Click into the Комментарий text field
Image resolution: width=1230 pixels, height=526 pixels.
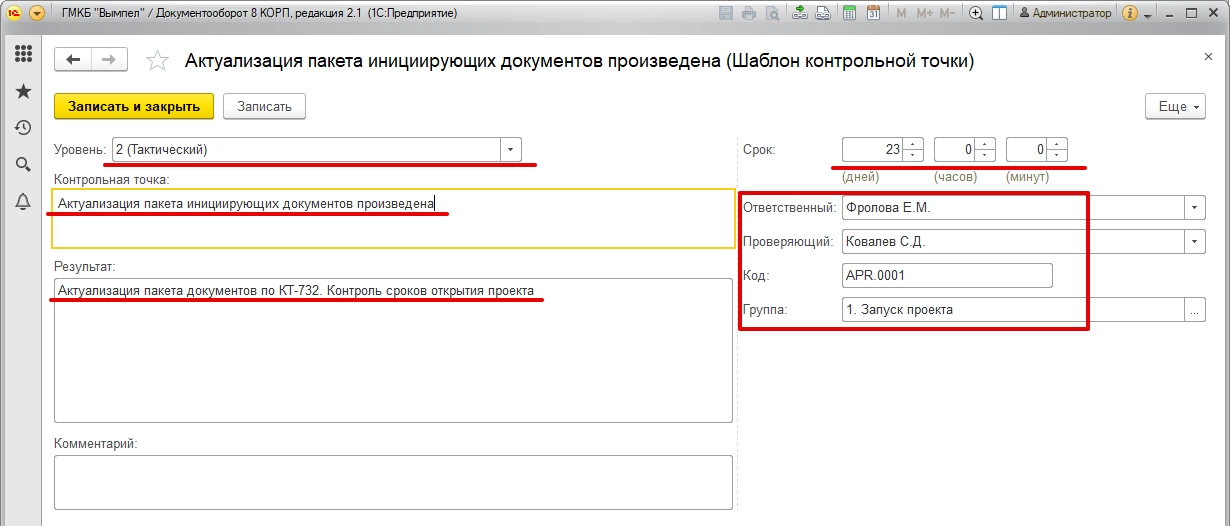(x=393, y=483)
